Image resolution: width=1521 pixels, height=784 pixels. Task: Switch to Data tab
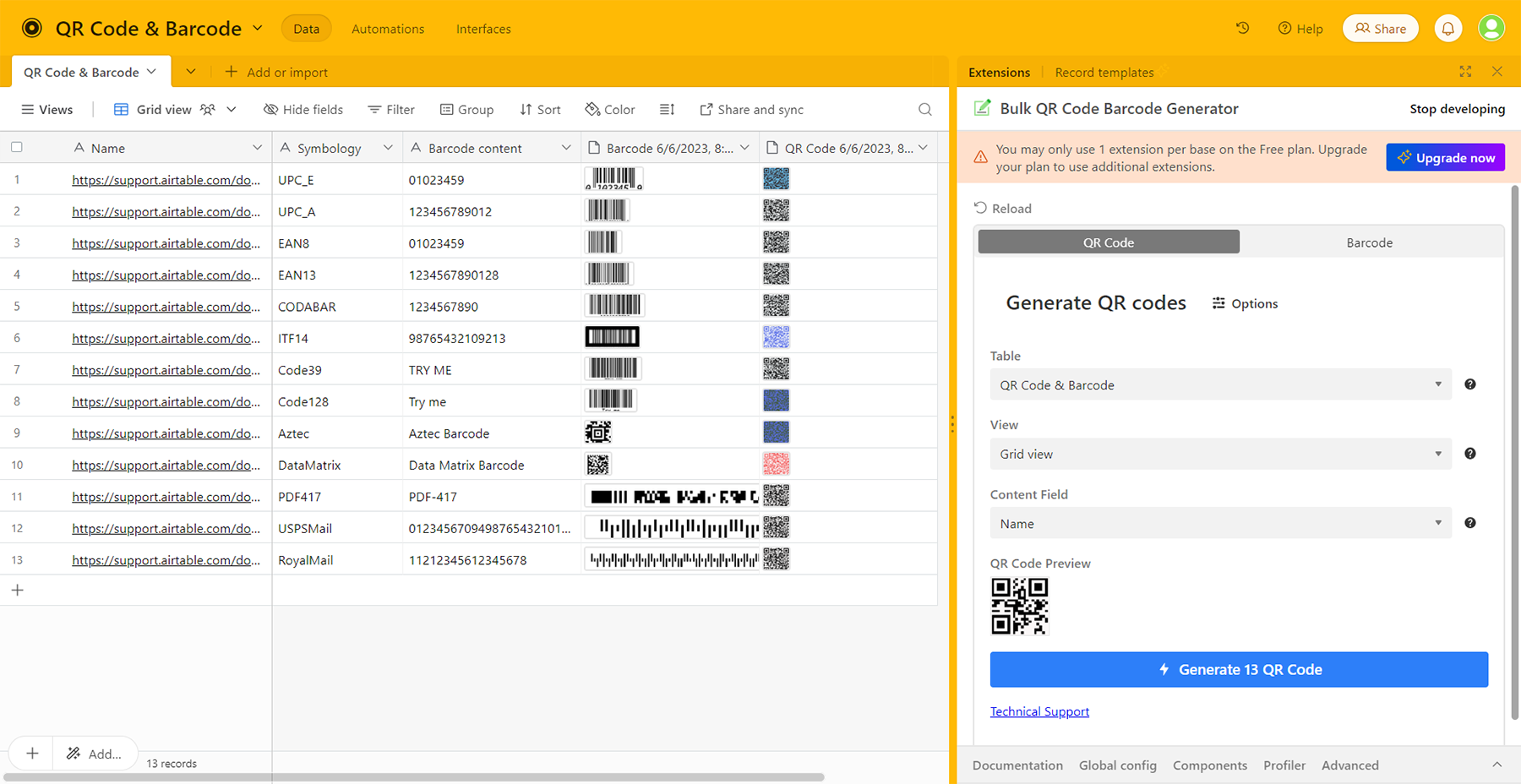tap(306, 28)
